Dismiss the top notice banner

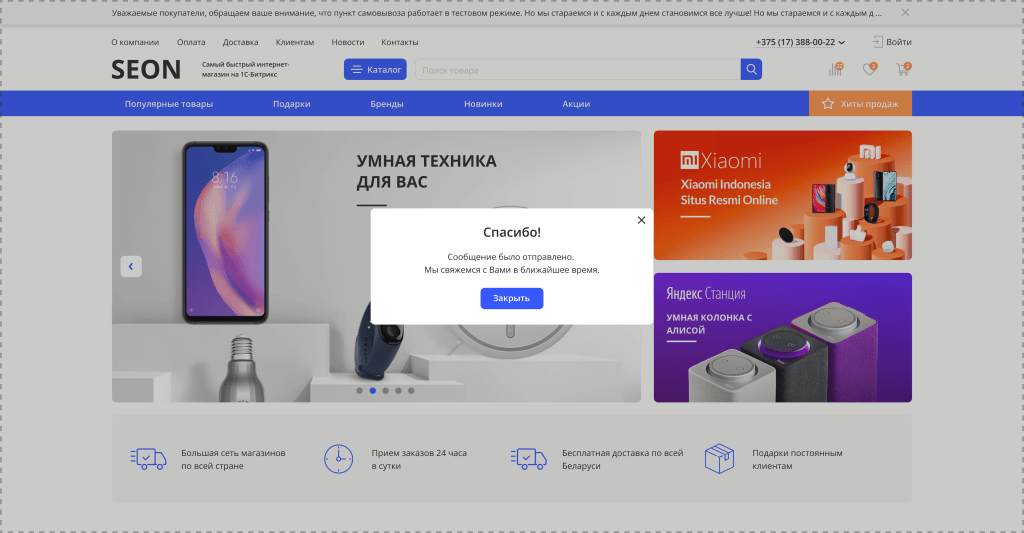[x=905, y=12]
